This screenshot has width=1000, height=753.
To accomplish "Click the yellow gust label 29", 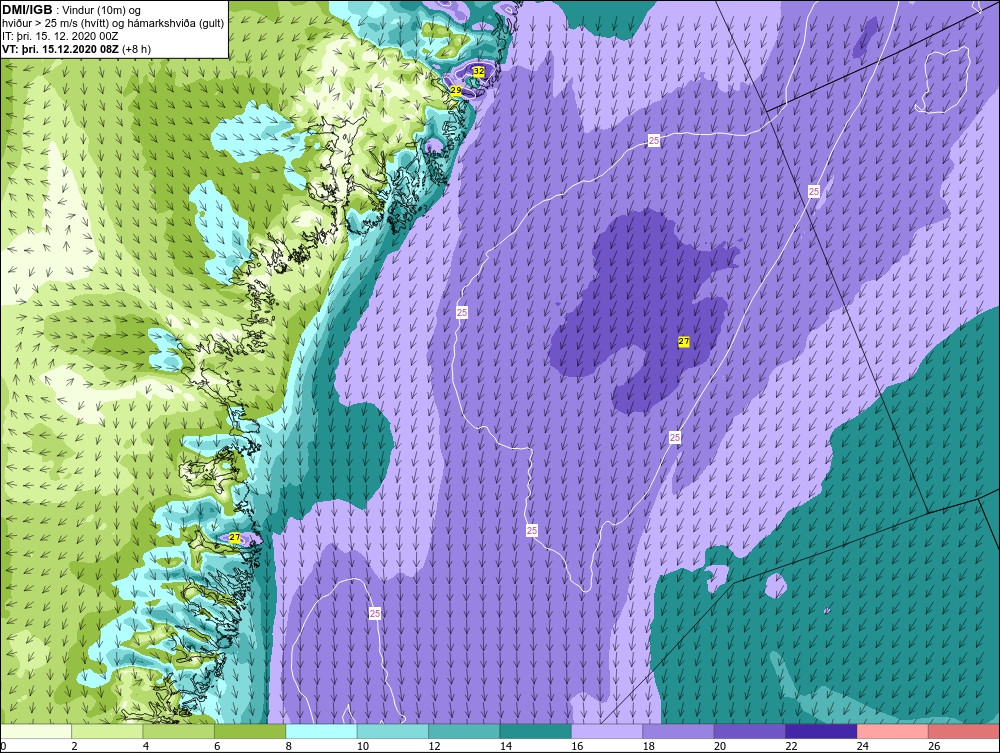I will pyautogui.click(x=455, y=91).
